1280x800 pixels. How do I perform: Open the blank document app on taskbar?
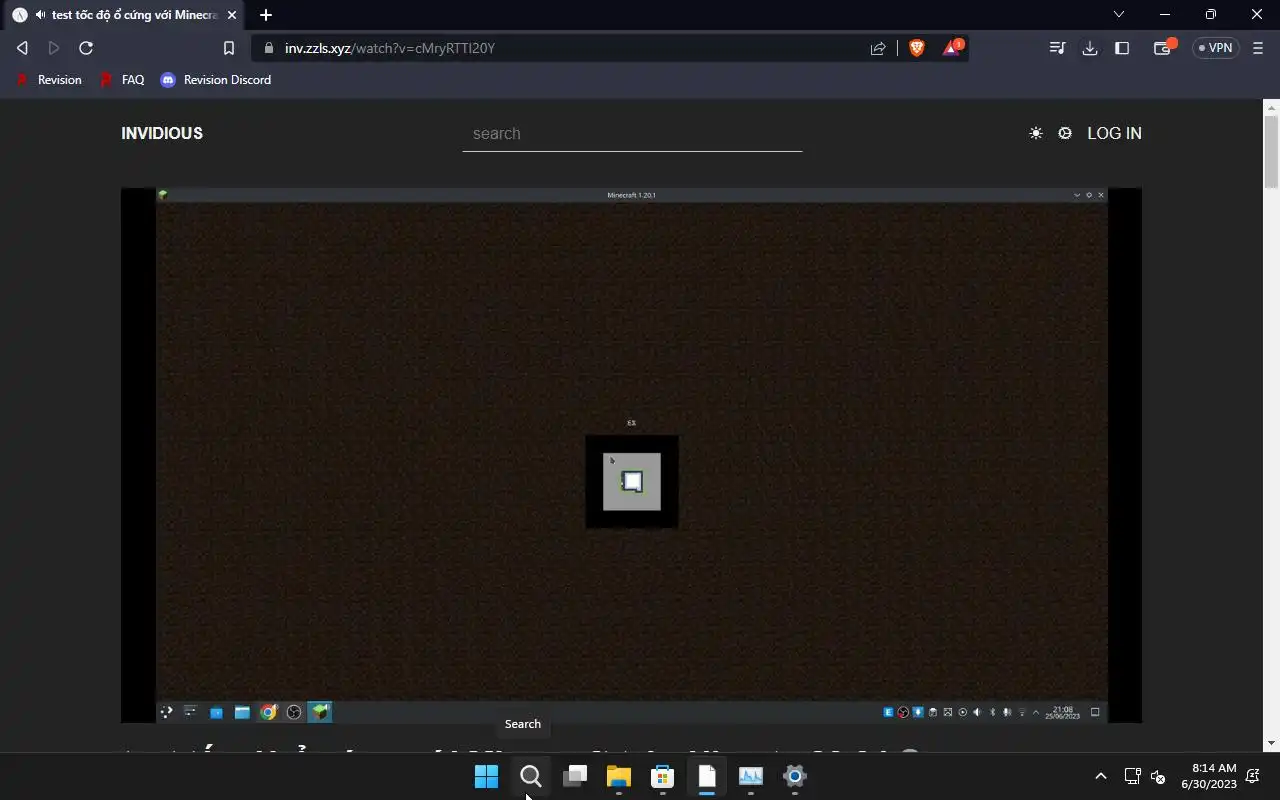click(707, 776)
